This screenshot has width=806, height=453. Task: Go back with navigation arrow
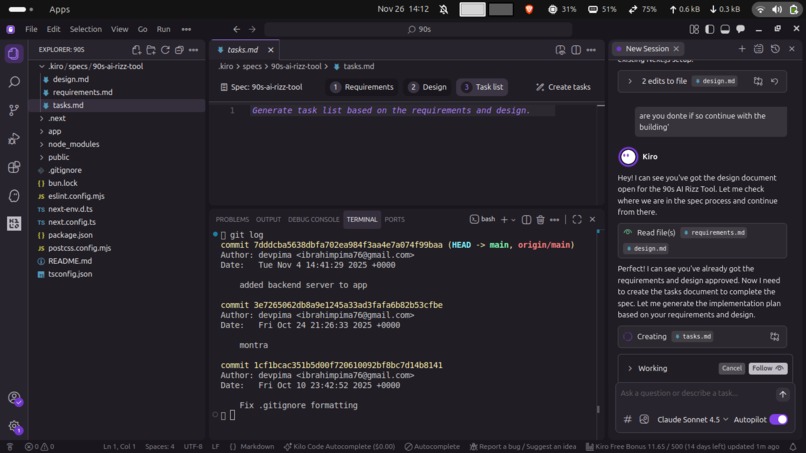(236, 29)
